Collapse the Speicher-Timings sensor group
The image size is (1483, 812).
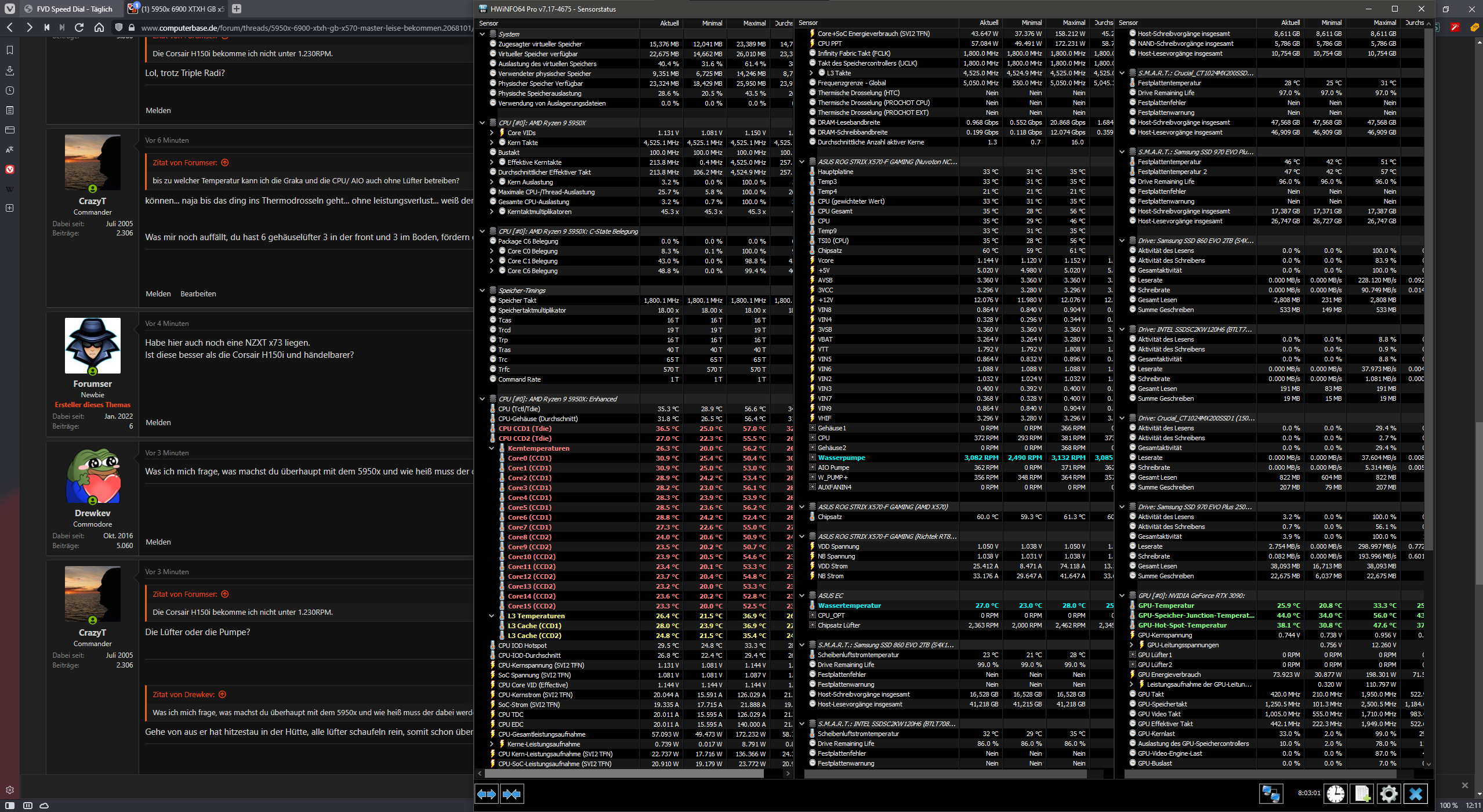482,291
